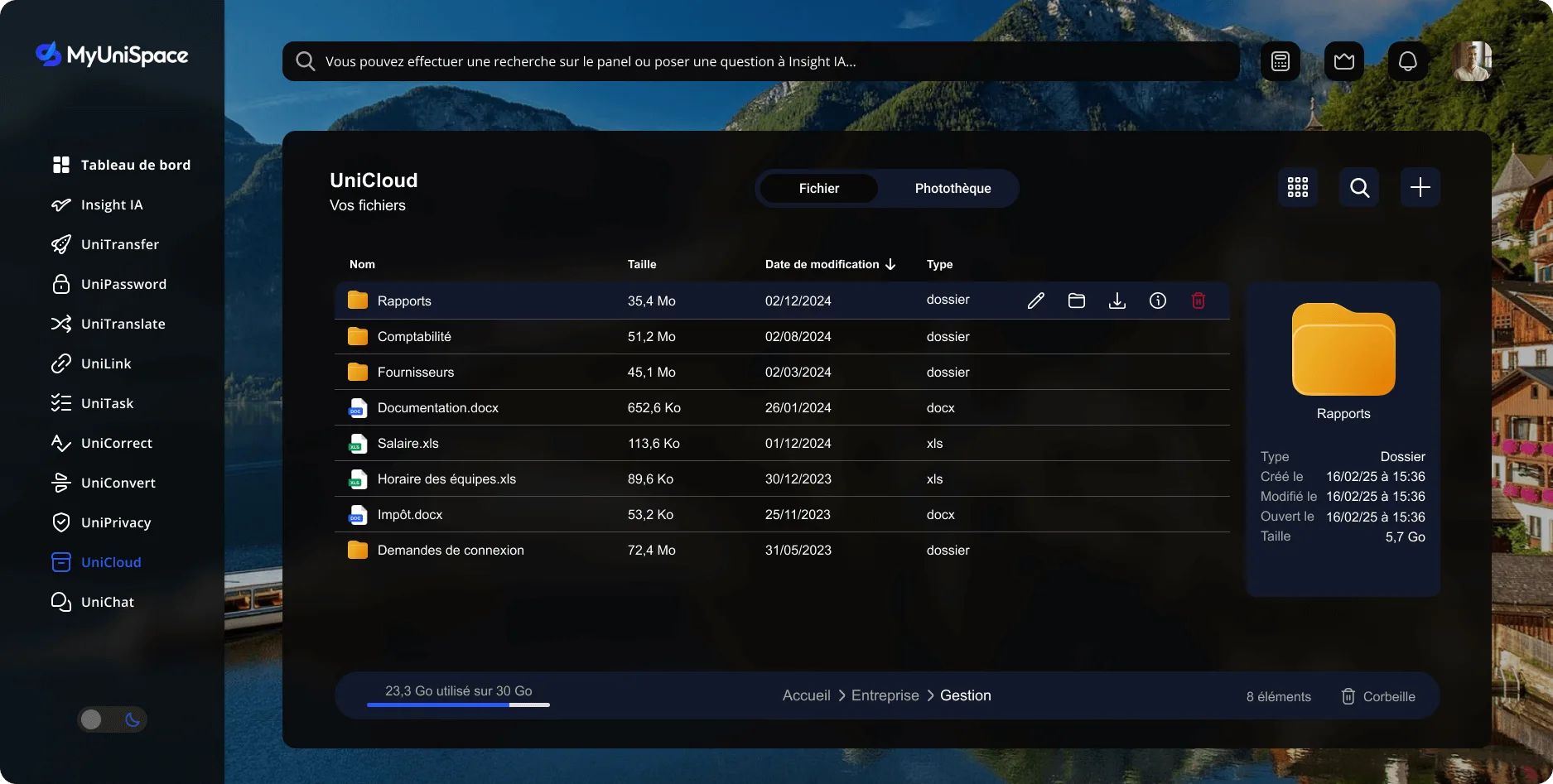Select Impôt.docx file
The height and width of the screenshot is (784, 1553).
point(782,514)
